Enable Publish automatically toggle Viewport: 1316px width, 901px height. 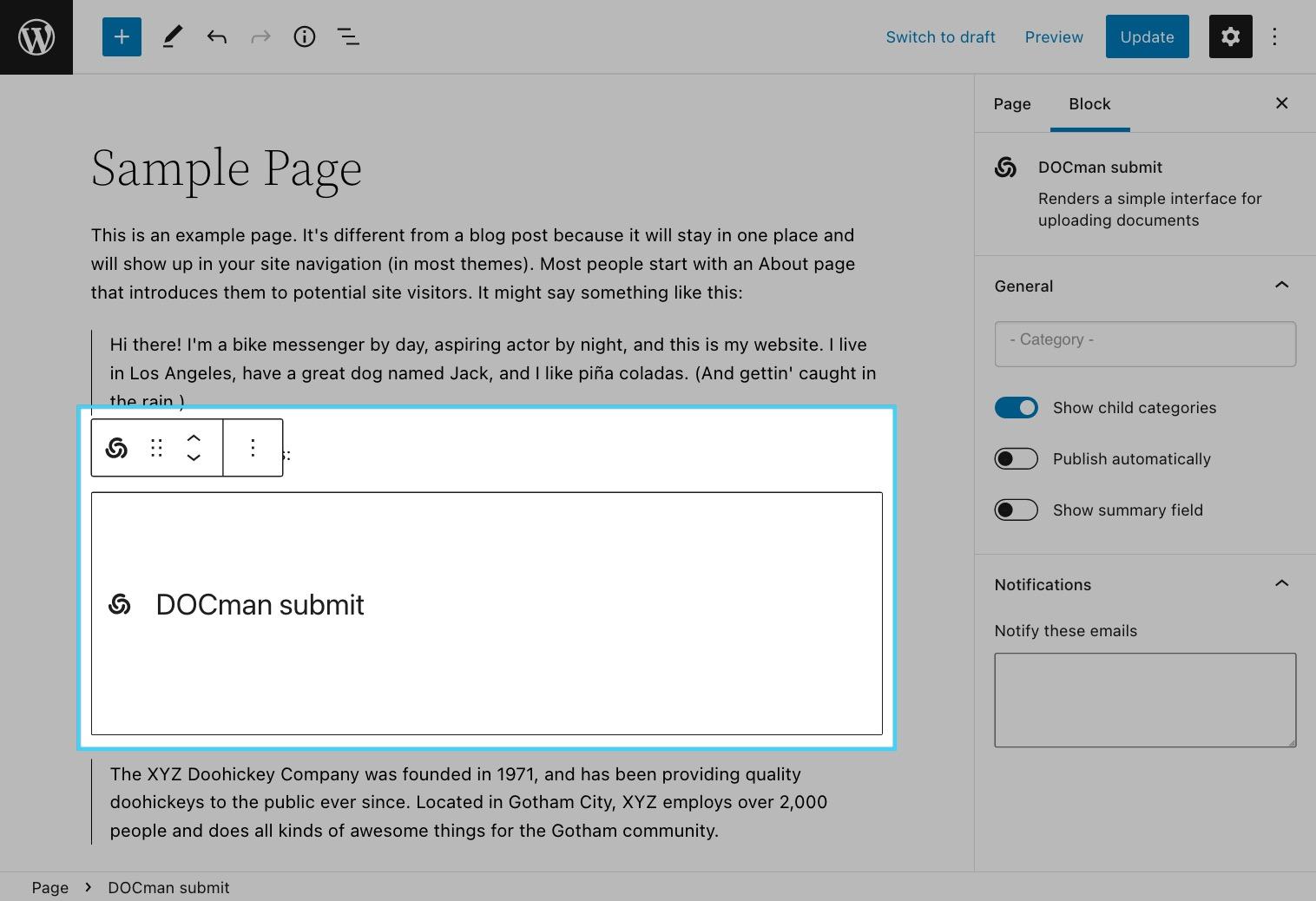click(1016, 459)
